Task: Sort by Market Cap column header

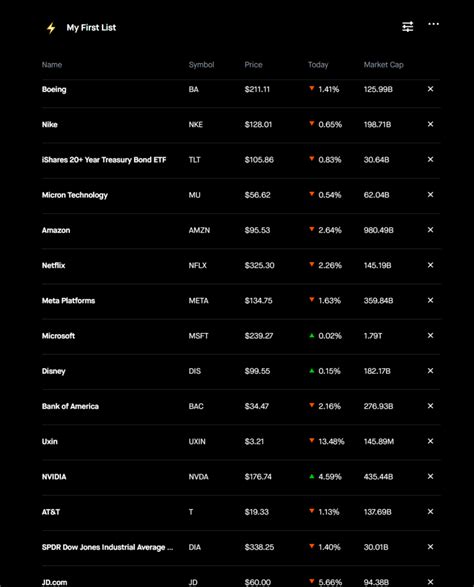Action: click(383, 65)
